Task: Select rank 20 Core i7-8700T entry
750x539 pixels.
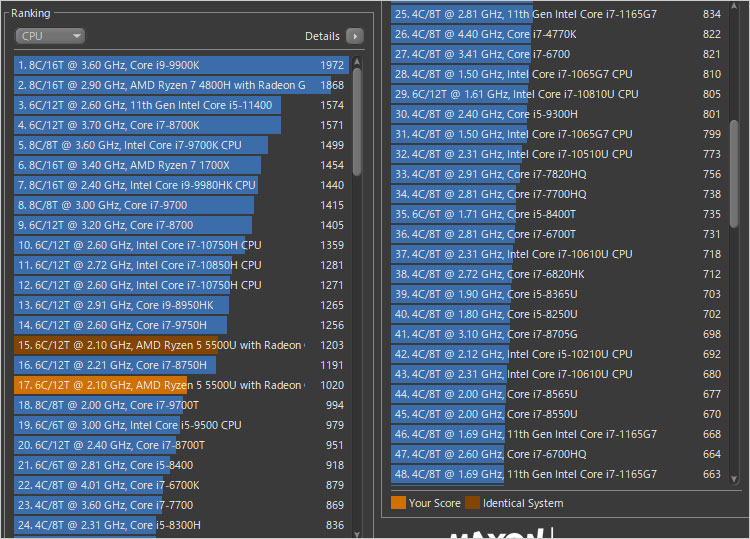Action: (x=182, y=445)
